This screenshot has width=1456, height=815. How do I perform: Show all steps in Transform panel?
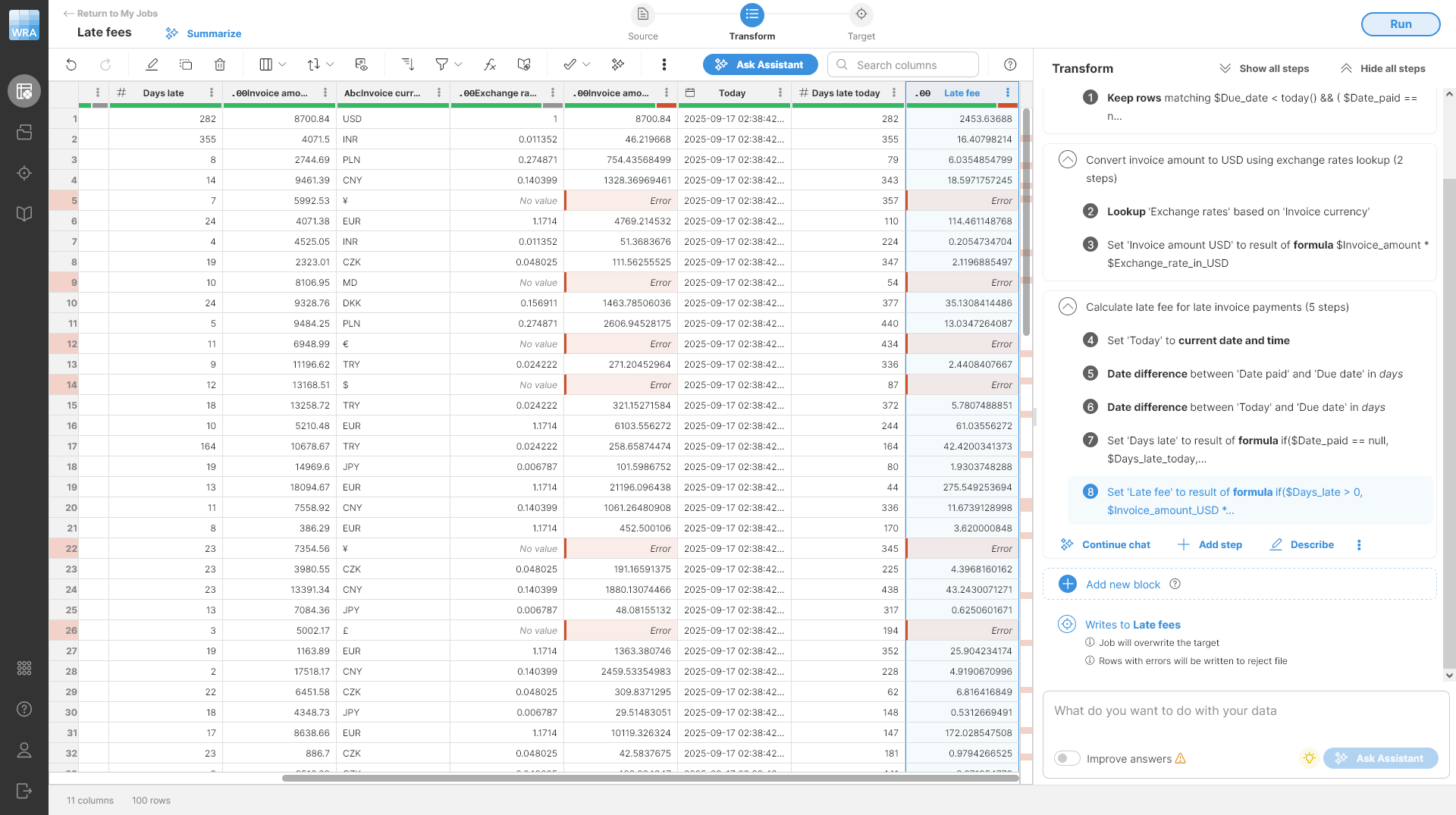pyautogui.click(x=1264, y=69)
